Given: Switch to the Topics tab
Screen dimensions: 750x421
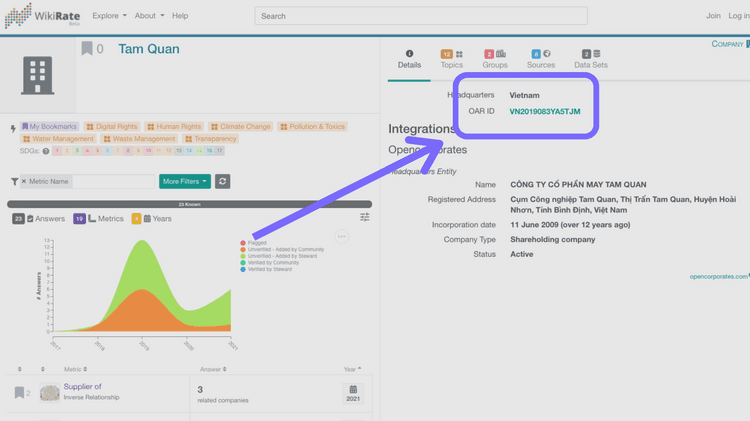Looking at the screenshot, I should [x=452, y=59].
